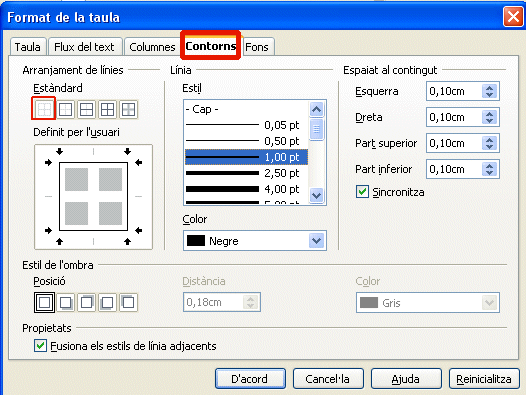Click the Dreta spacing input field

[455, 117]
